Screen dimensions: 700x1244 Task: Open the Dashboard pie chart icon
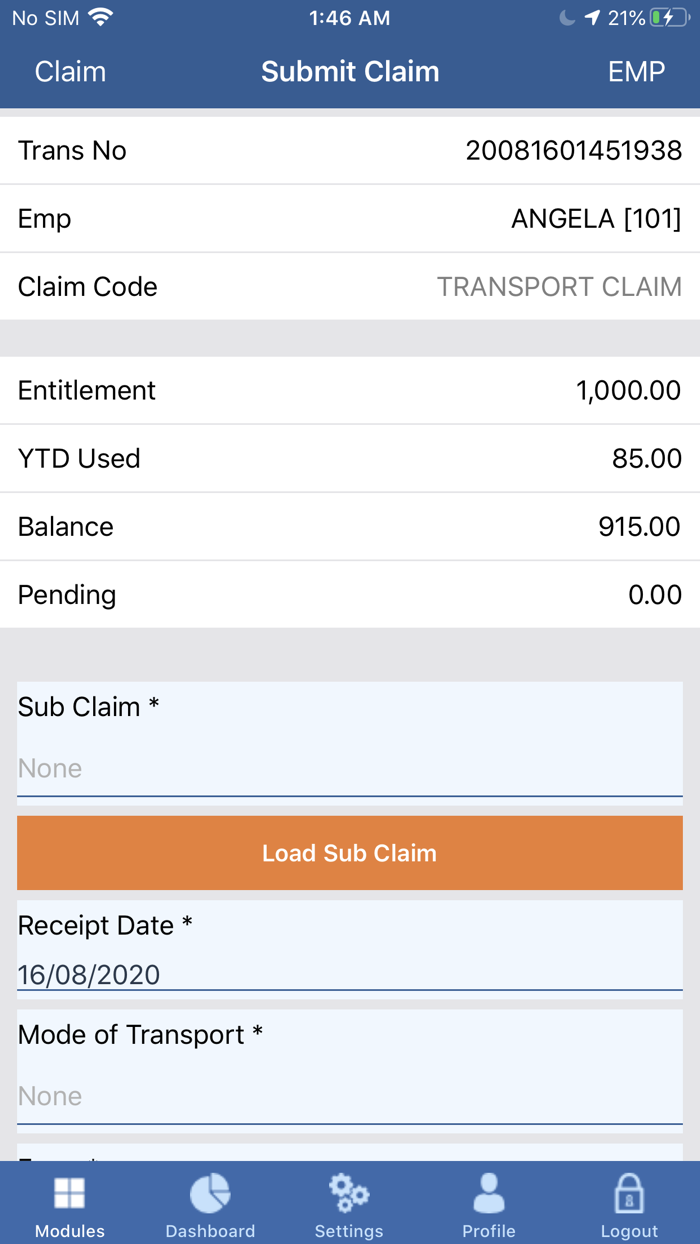[210, 1192]
